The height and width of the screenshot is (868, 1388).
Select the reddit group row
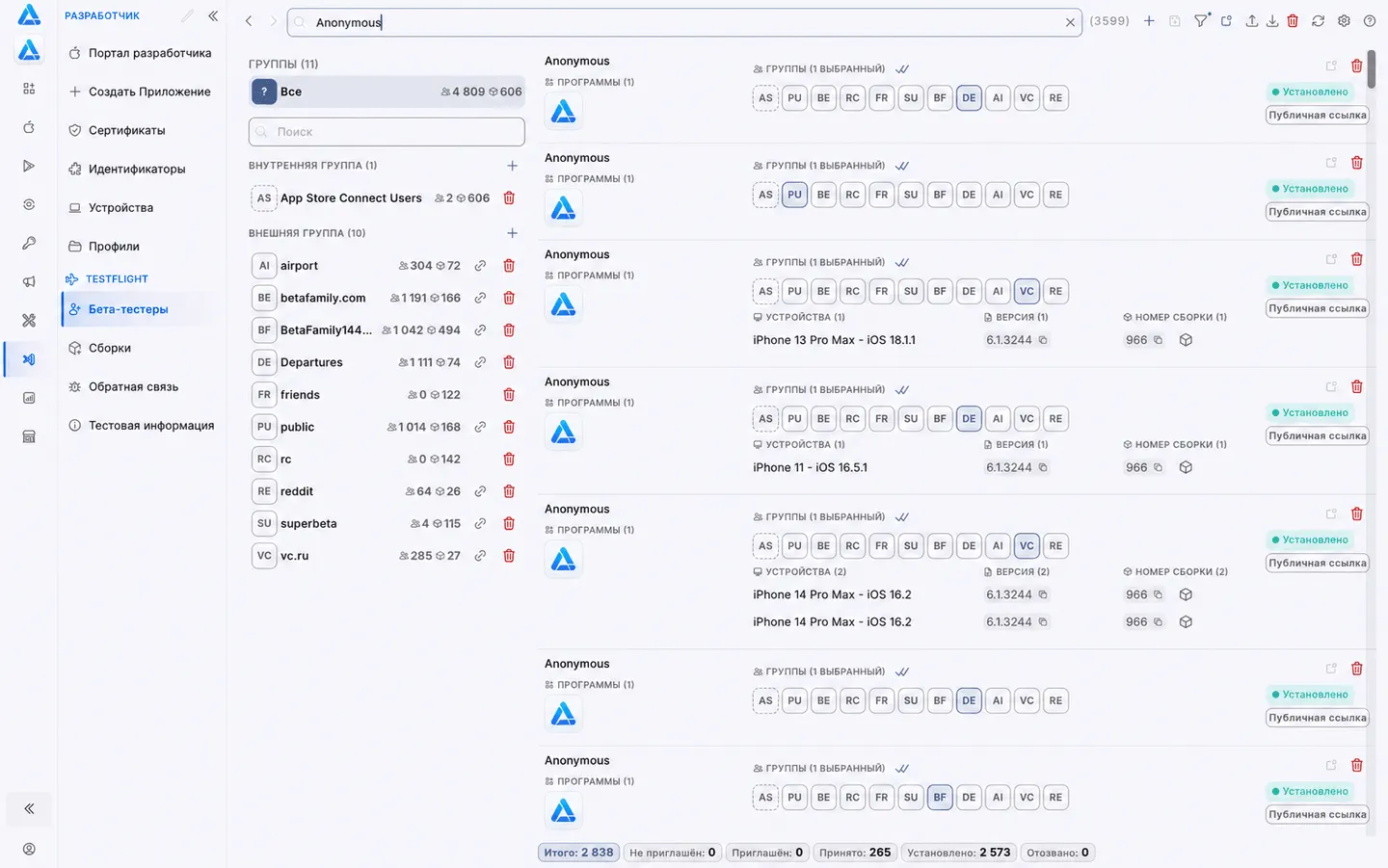[387, 491]
